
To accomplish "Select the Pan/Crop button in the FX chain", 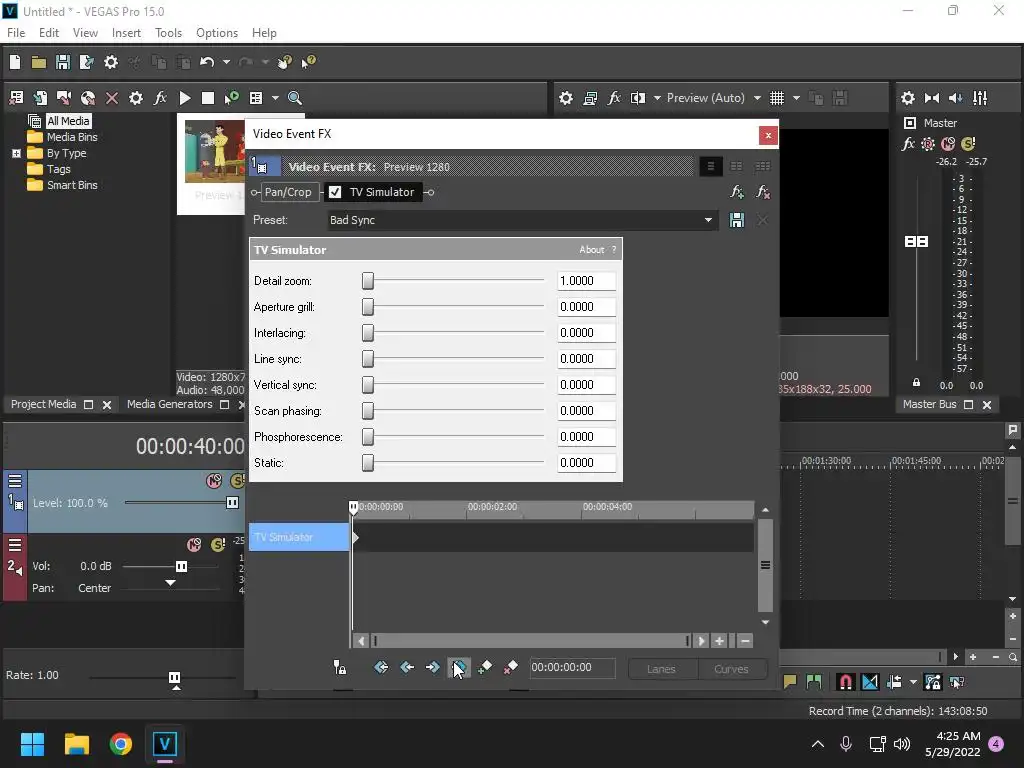I will (288, 192).
